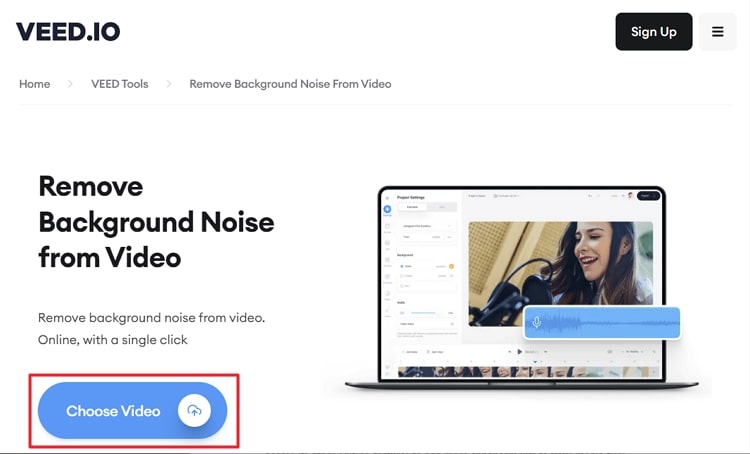Click the blue audio waveform graphic
The width and height of the screenshot is (750, 454).
(x=602, y=323)
